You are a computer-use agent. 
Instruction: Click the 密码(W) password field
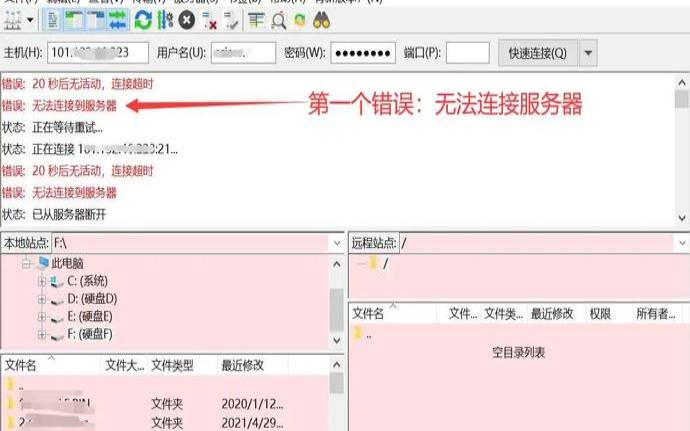pyautogui.click(x=363, y=53)
